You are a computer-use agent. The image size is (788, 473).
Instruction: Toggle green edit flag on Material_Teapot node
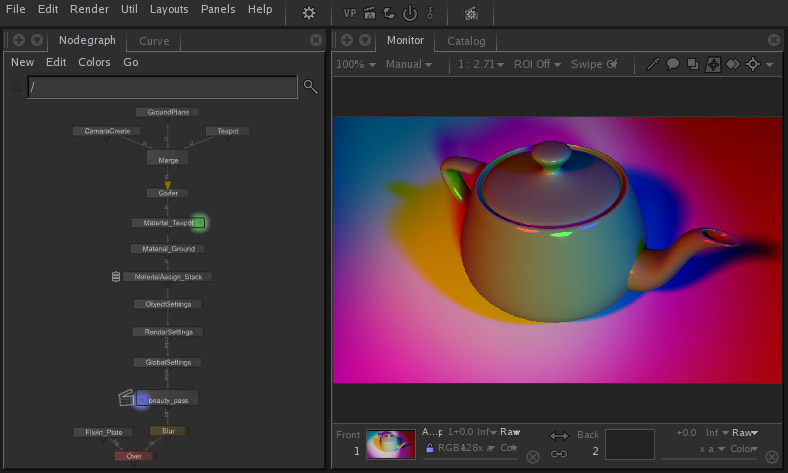(199, 222)
